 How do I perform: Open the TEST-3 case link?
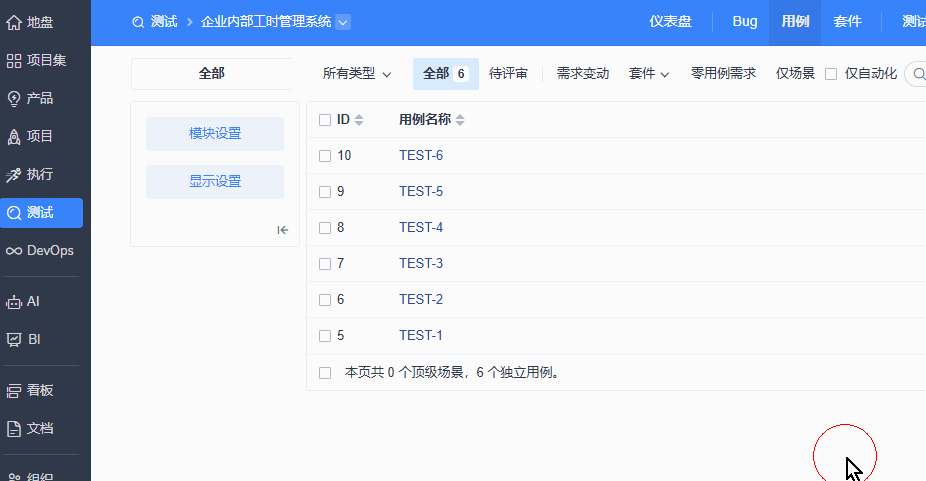click(x=420, y=264)
